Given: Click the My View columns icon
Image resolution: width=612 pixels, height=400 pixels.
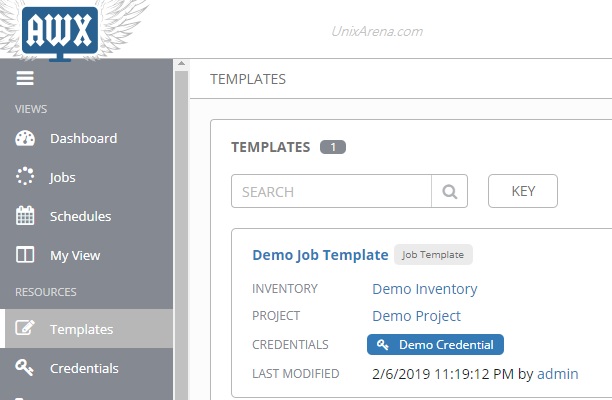Looking at the screenshot, I should pyautogui.click(x=26, y=256).
